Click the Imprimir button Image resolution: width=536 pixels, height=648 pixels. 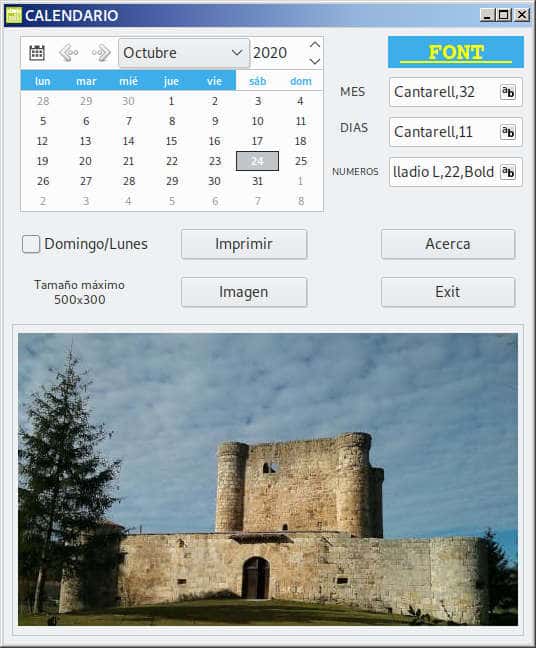pyautogui.click(x=244, y=244)
